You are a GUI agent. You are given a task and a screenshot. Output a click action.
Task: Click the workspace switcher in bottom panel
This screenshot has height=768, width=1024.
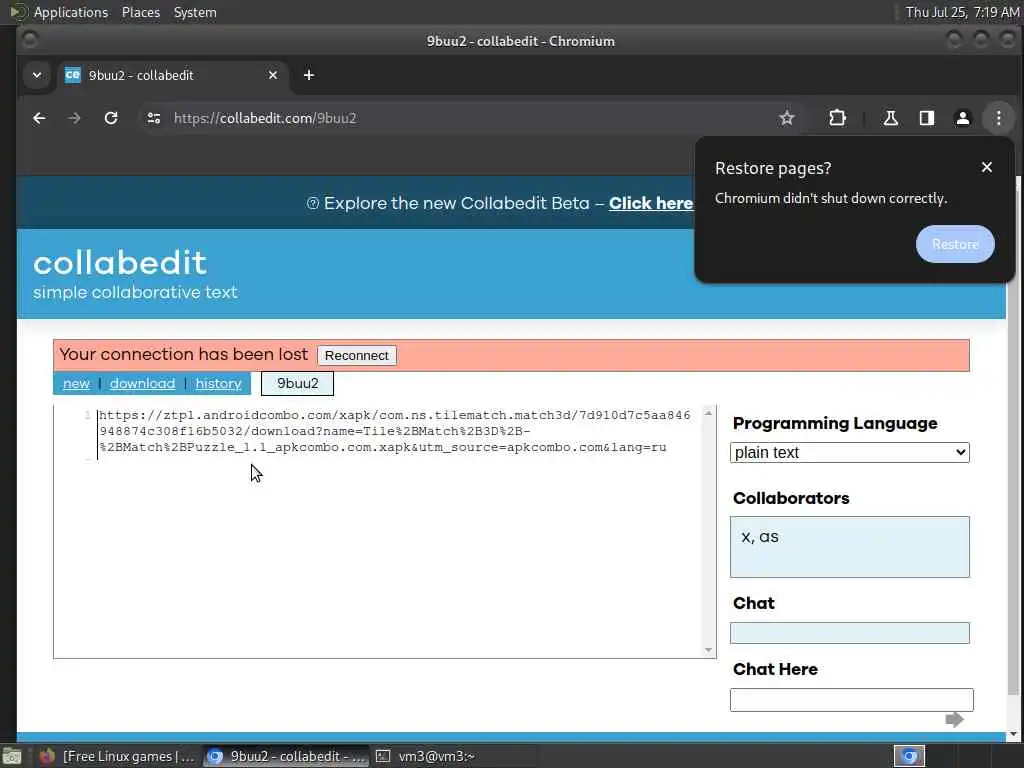tap(909, 757)
